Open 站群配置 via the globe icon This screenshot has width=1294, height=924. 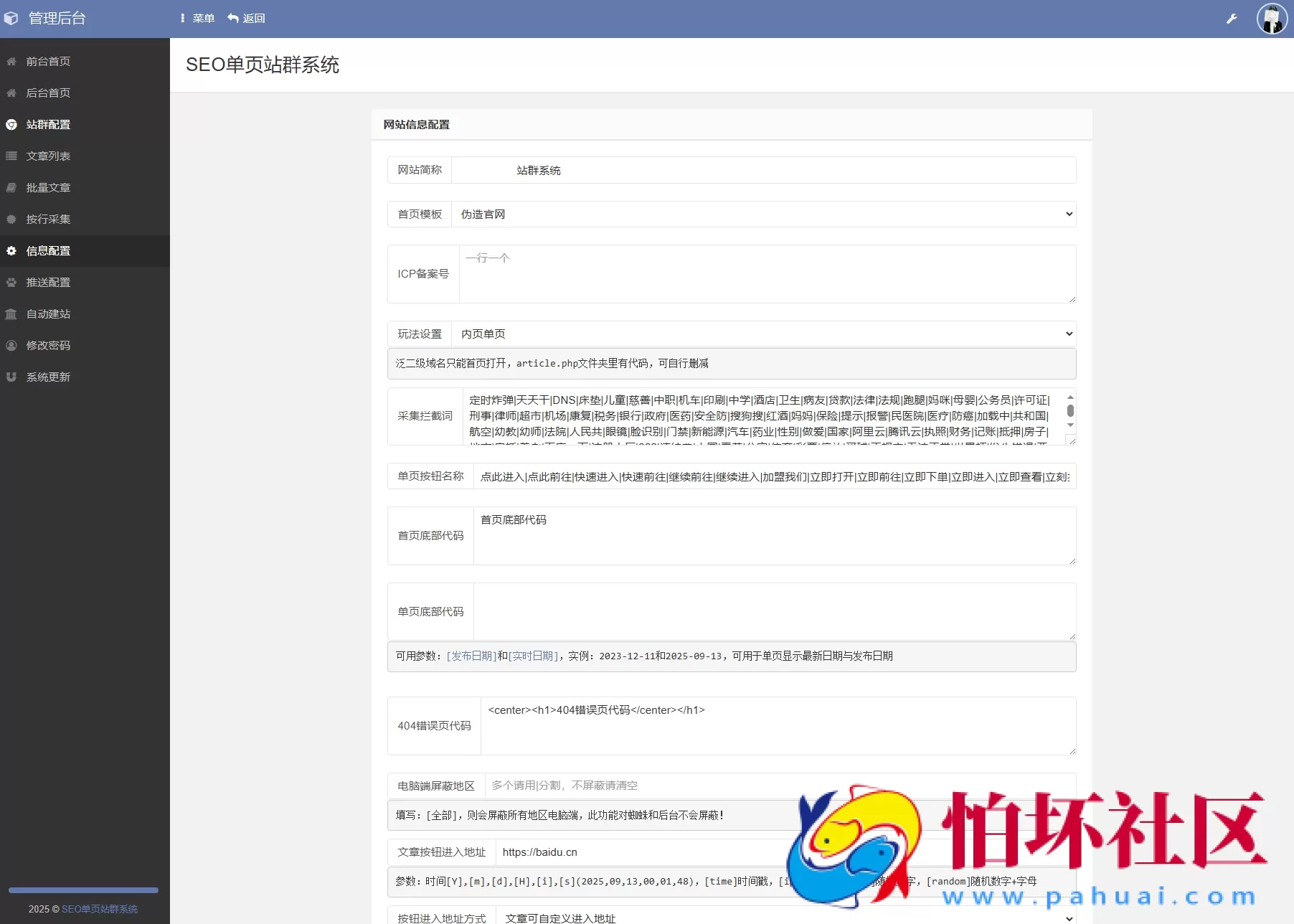tap(11, 124)
